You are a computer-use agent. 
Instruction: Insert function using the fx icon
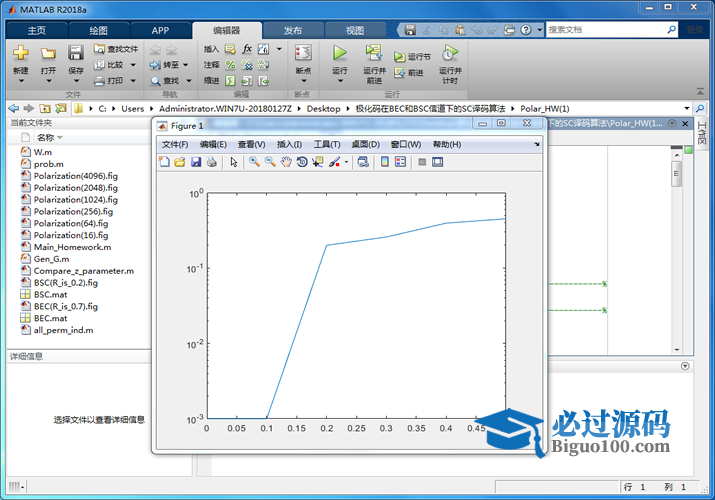click(247, 49)
